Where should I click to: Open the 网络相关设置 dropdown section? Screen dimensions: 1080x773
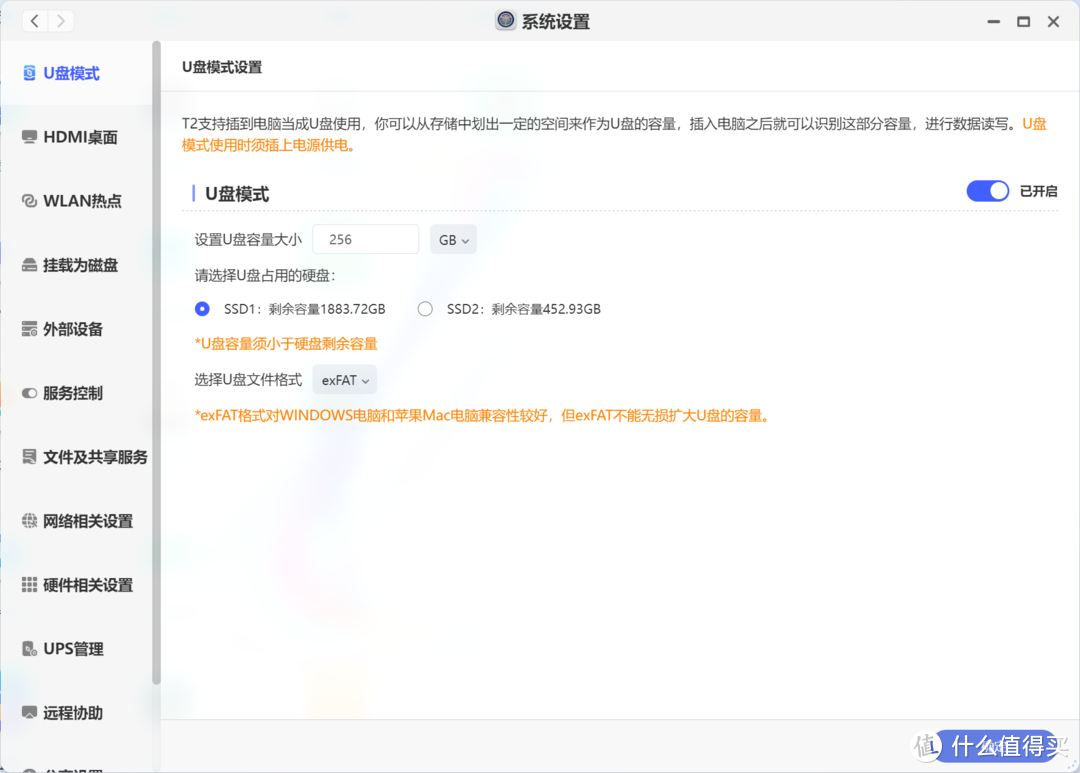click(76, 520)
